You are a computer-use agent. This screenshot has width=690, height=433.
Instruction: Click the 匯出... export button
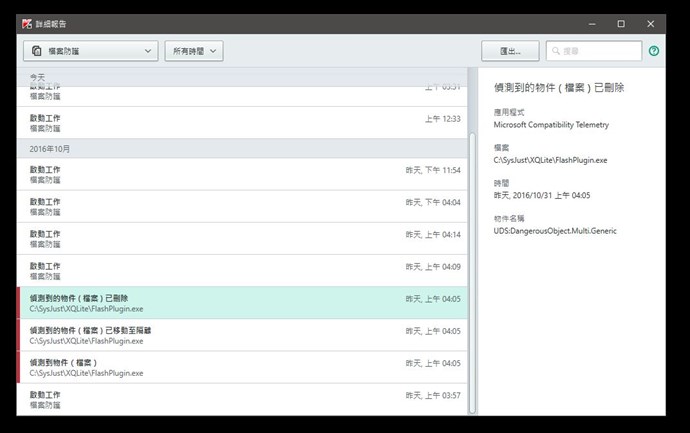coord(509,51)
